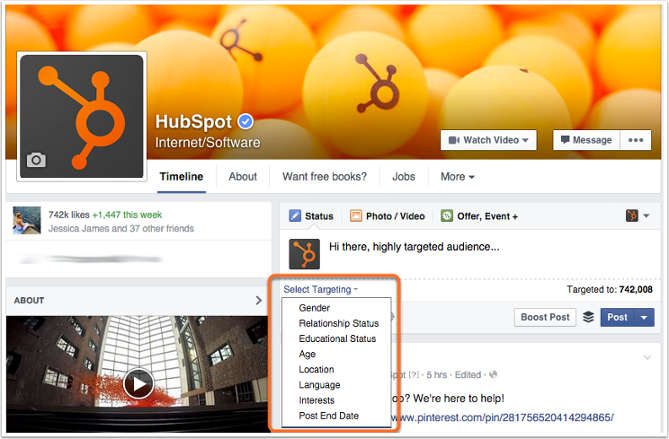Screen dimensions: 669x439
Task: Choose Relationship Status targeting option
Action: 339,323
